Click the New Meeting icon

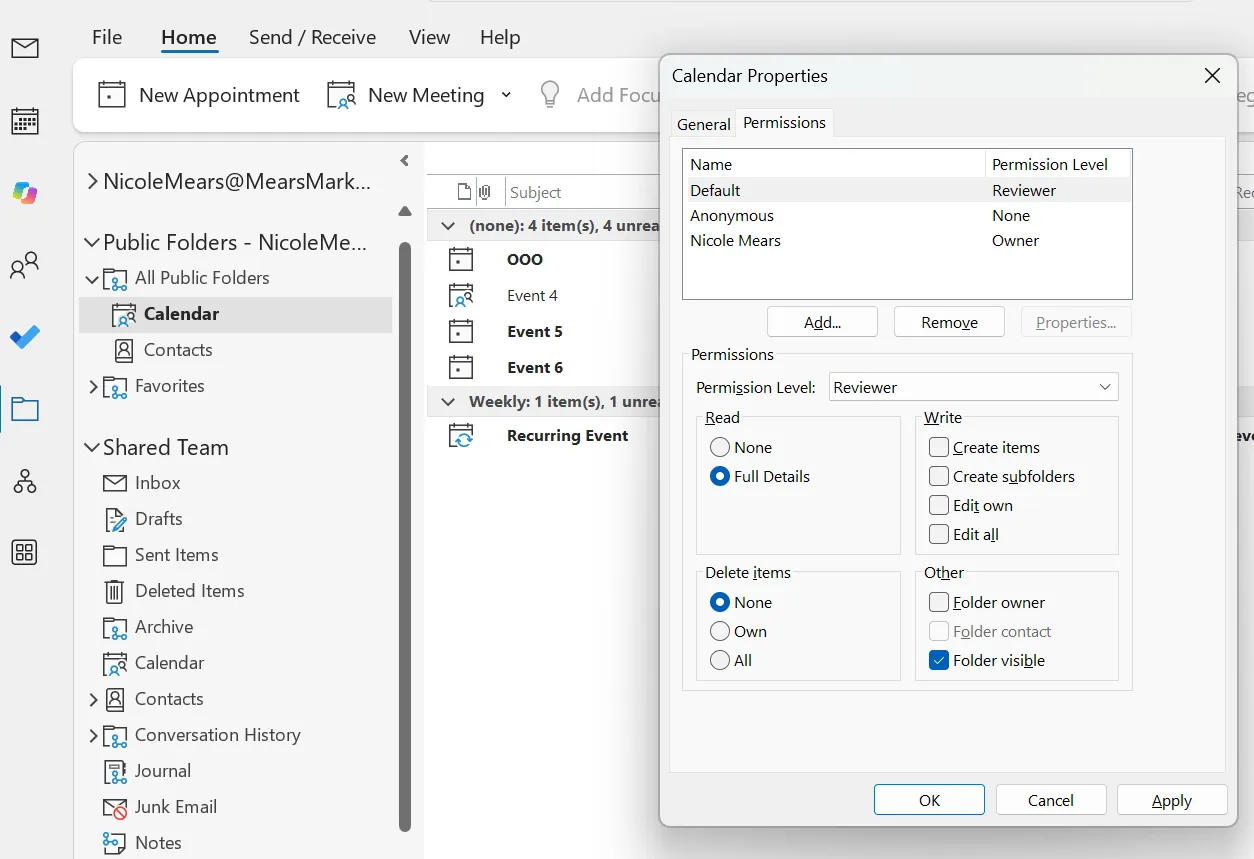[342, 95]
